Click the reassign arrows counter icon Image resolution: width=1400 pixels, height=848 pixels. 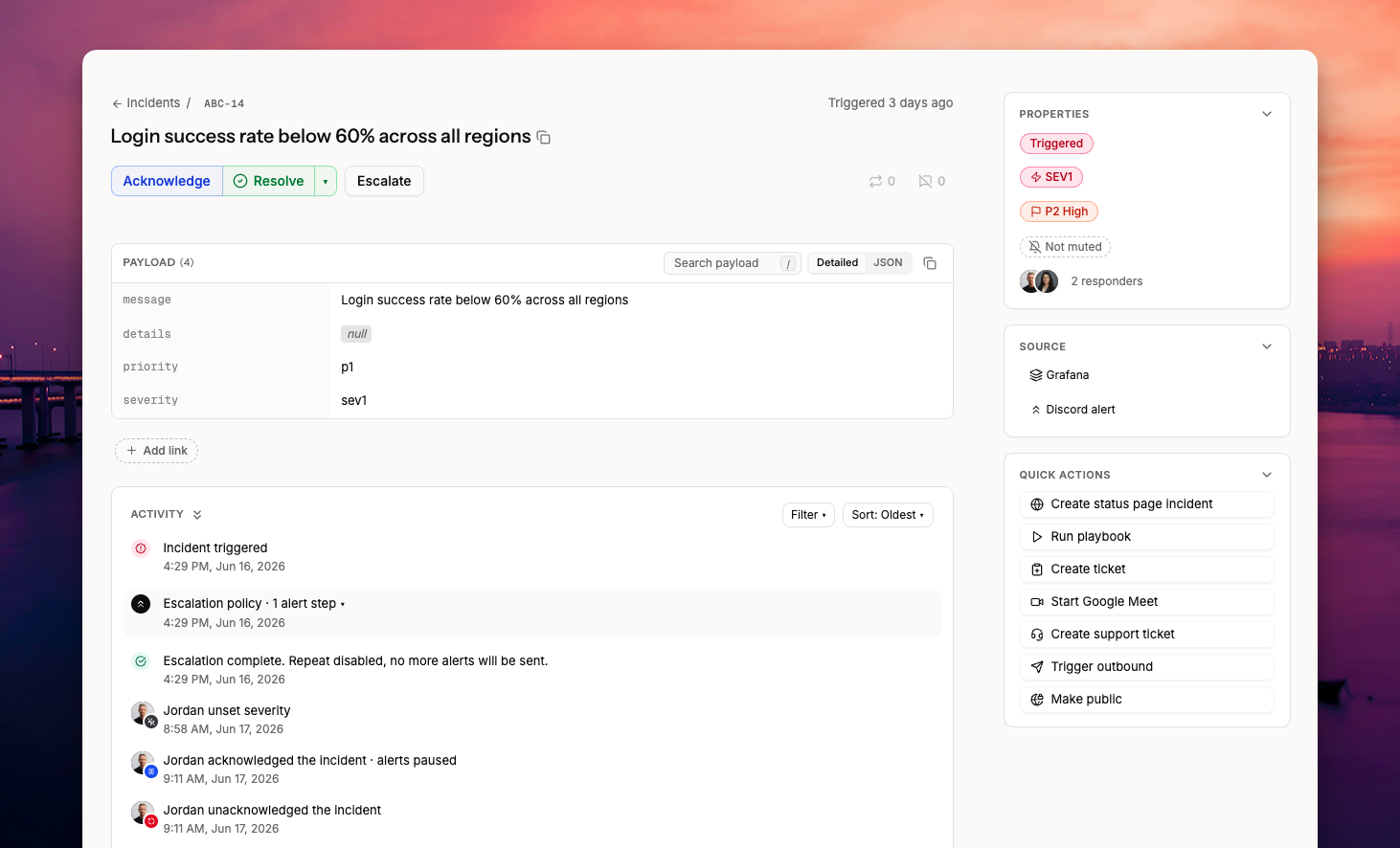click(875, 181)
